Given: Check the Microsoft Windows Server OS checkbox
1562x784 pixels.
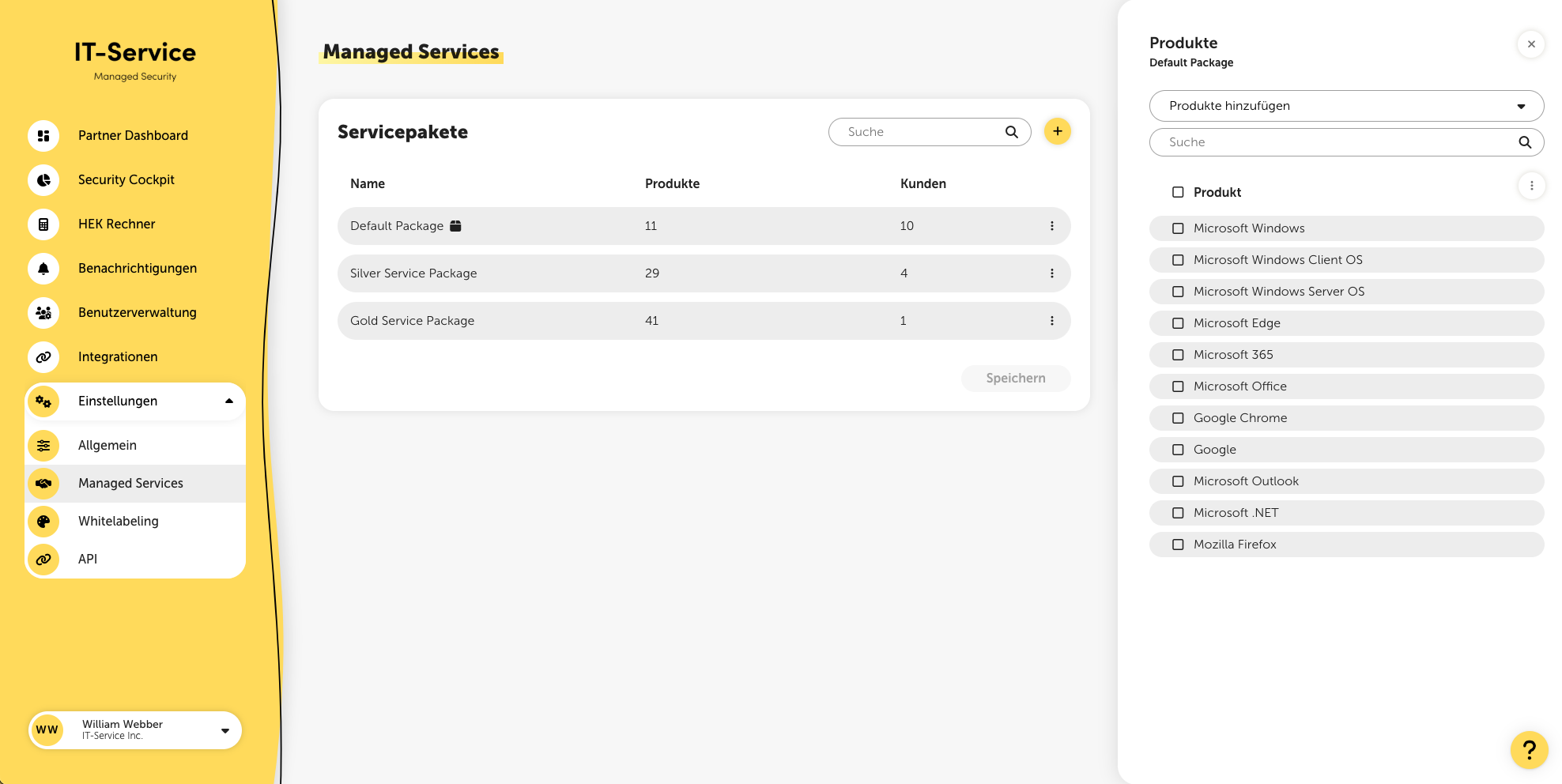Looking at the screenshot, I should (1178, 292).
